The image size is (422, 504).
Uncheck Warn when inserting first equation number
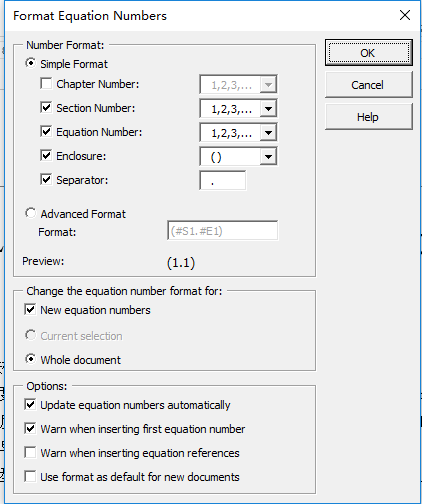pos(30,428)
